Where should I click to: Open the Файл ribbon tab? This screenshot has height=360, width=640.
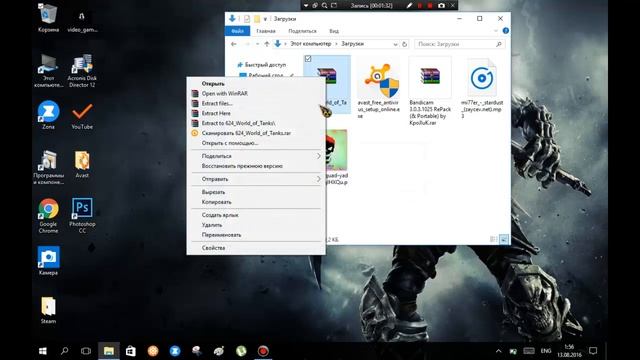click(x=238, y=31)
